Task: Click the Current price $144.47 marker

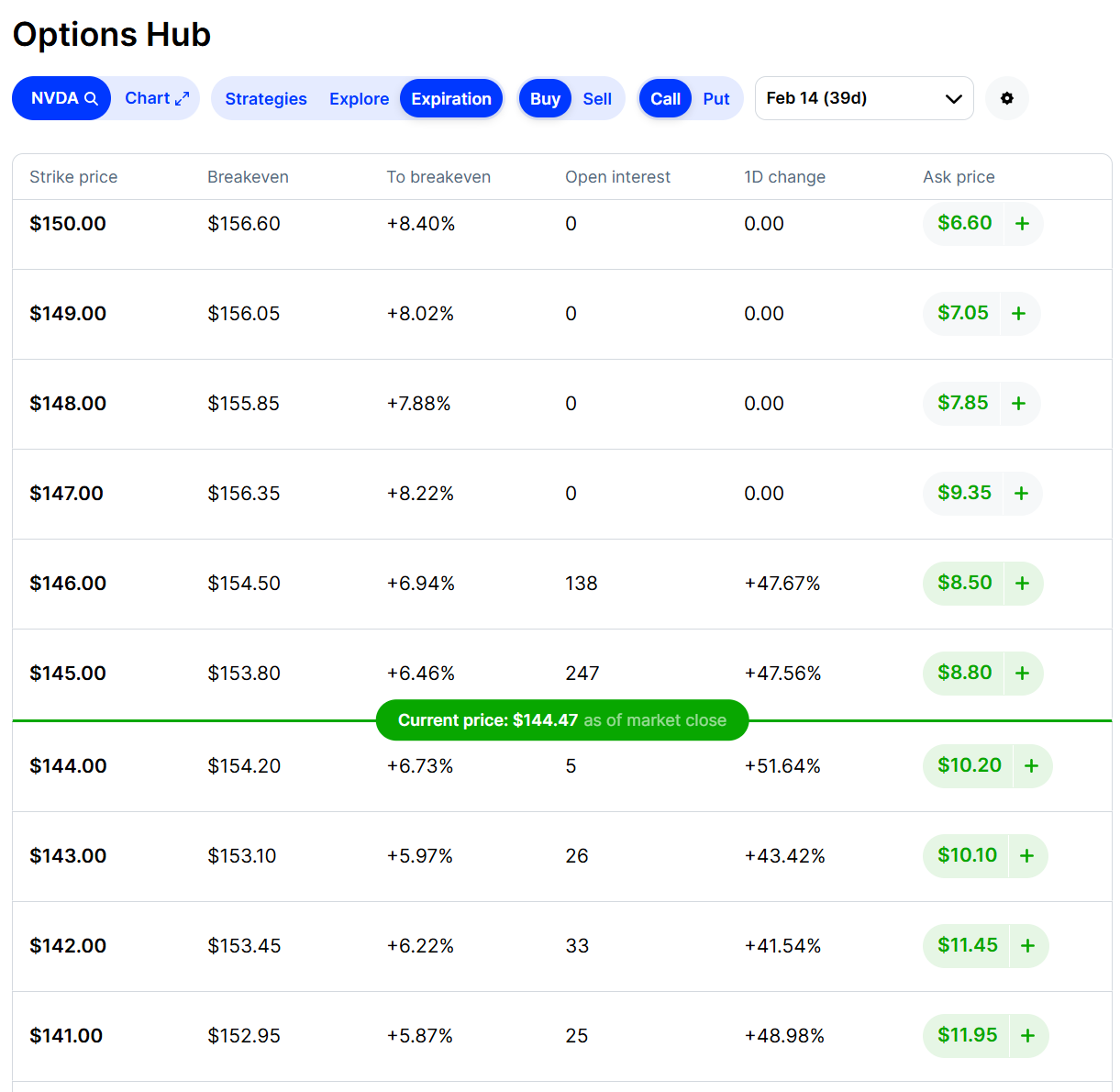Action: tap(562, 720)
